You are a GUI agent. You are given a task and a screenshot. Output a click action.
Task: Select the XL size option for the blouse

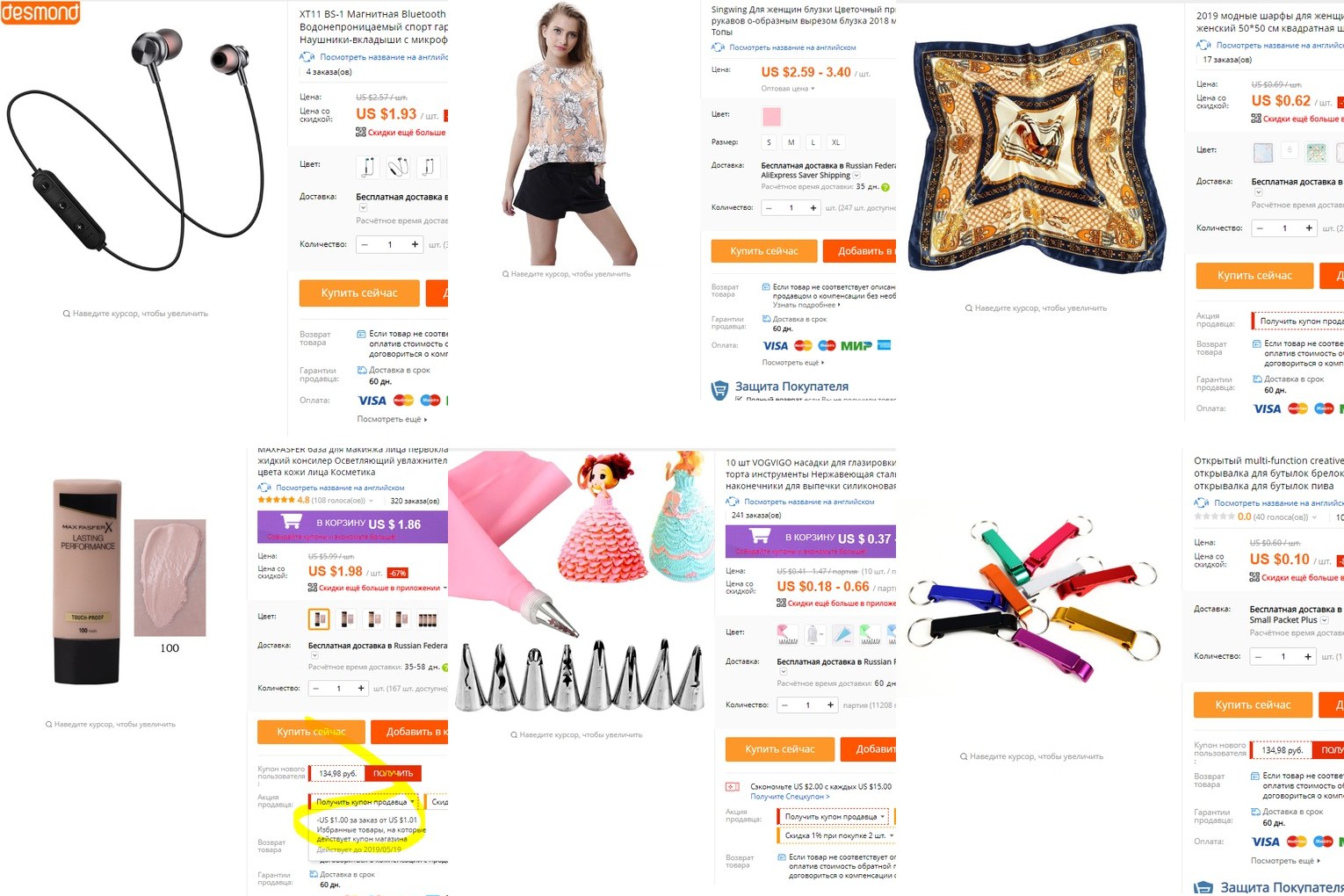coord(835,142)
